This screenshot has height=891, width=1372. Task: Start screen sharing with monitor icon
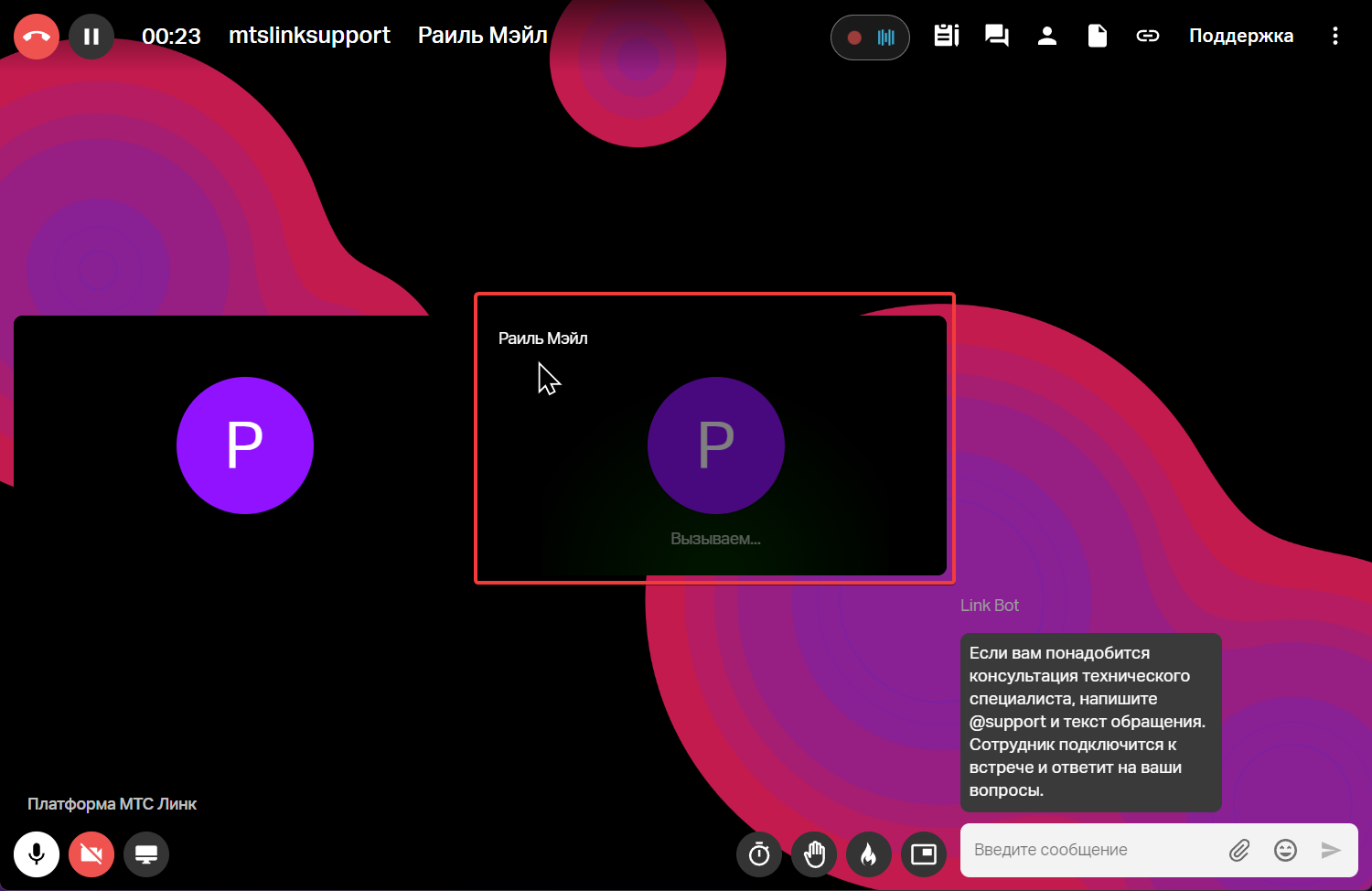(146, 854)
